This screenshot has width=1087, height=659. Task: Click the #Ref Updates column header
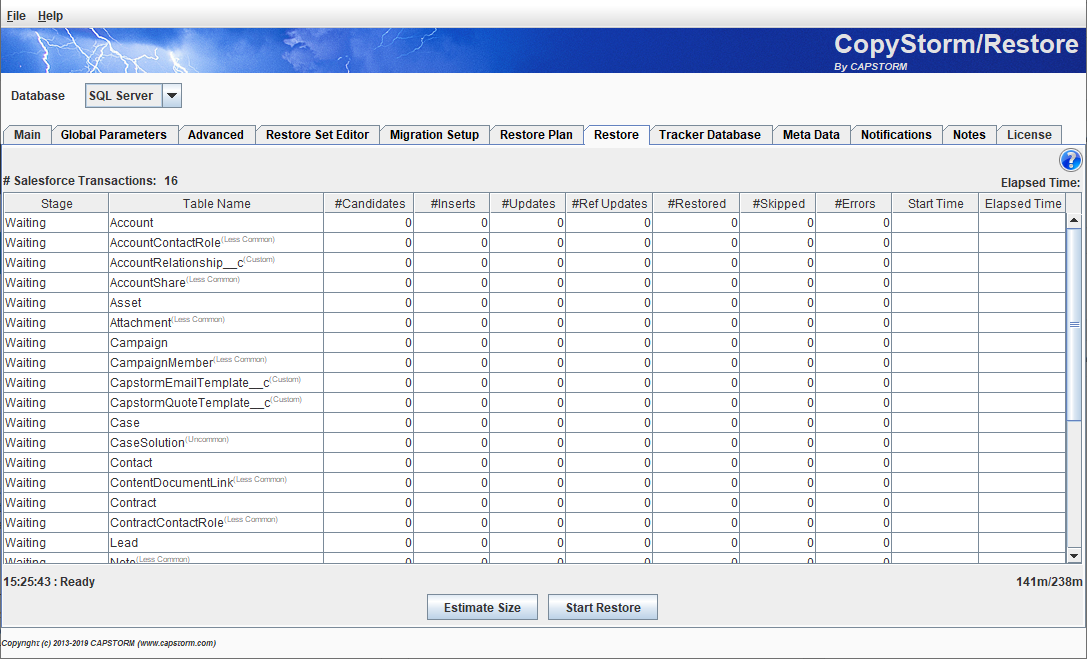pyautogui.click(x=609, y=203)
